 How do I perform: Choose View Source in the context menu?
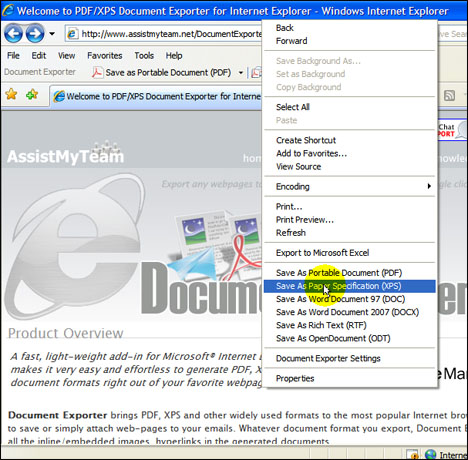[x=350, y=166]
